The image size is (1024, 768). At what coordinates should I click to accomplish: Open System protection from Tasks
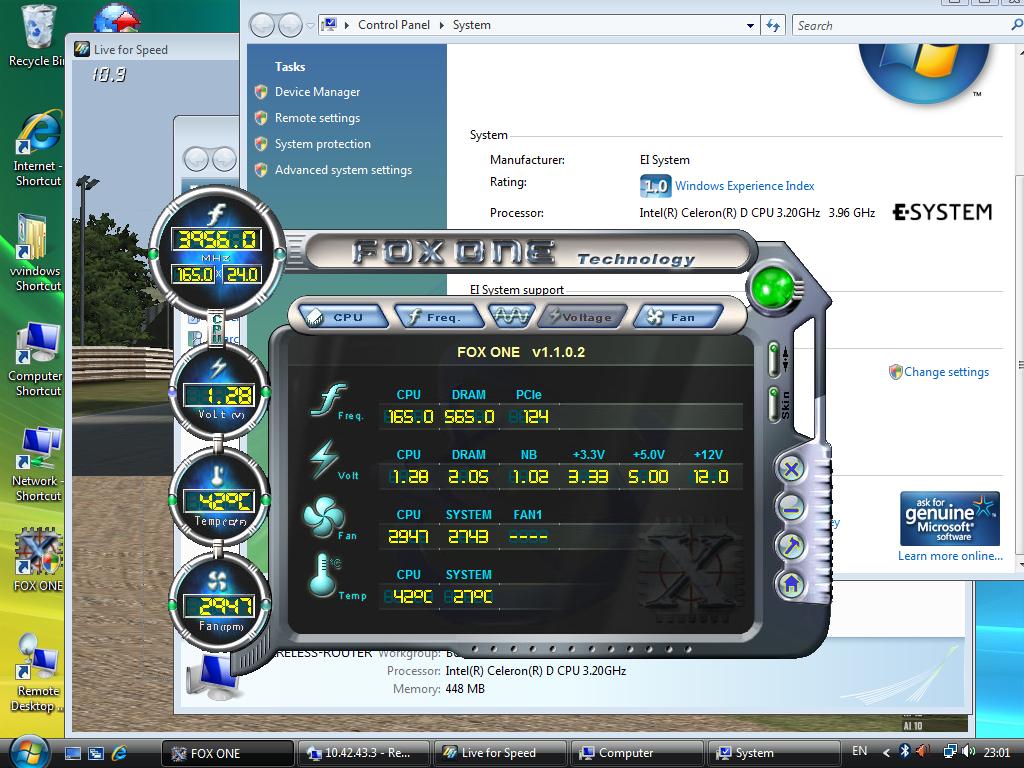click(323, 144)
